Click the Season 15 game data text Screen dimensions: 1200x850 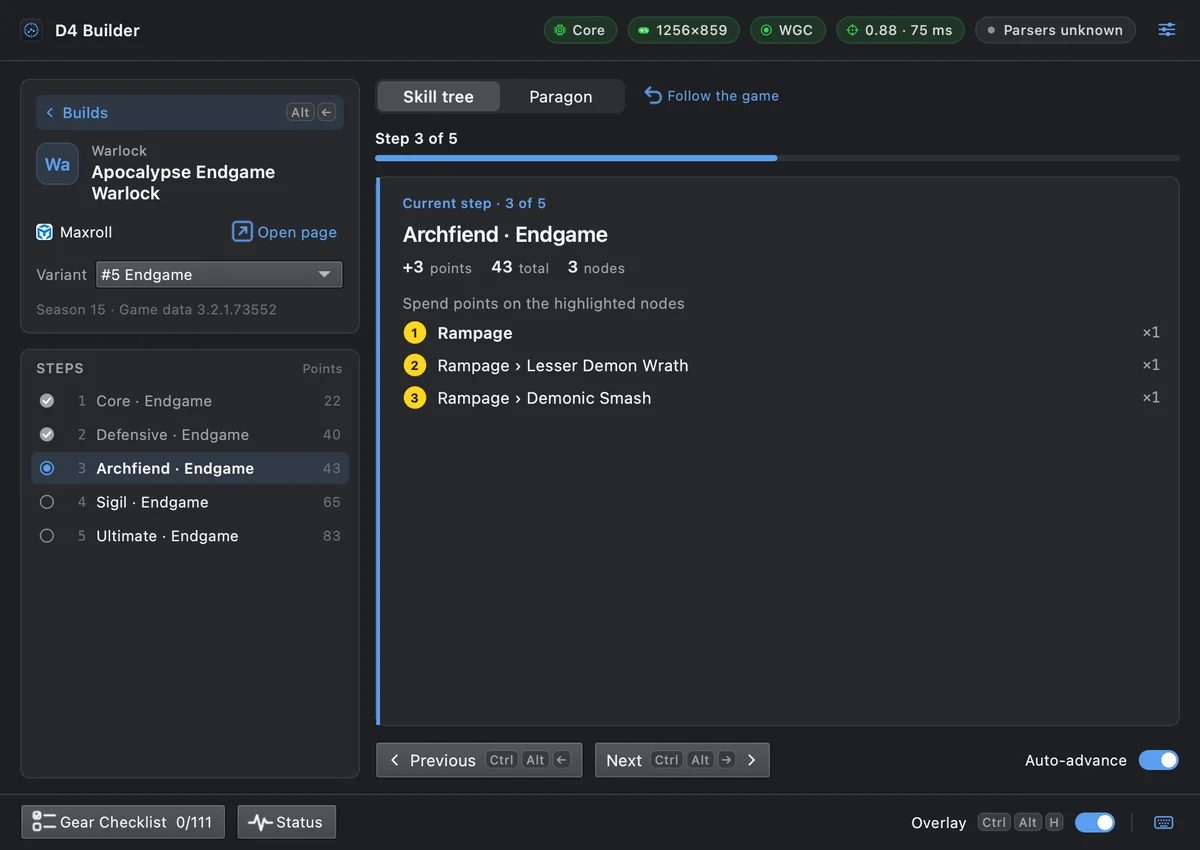(x=157, y=309)
